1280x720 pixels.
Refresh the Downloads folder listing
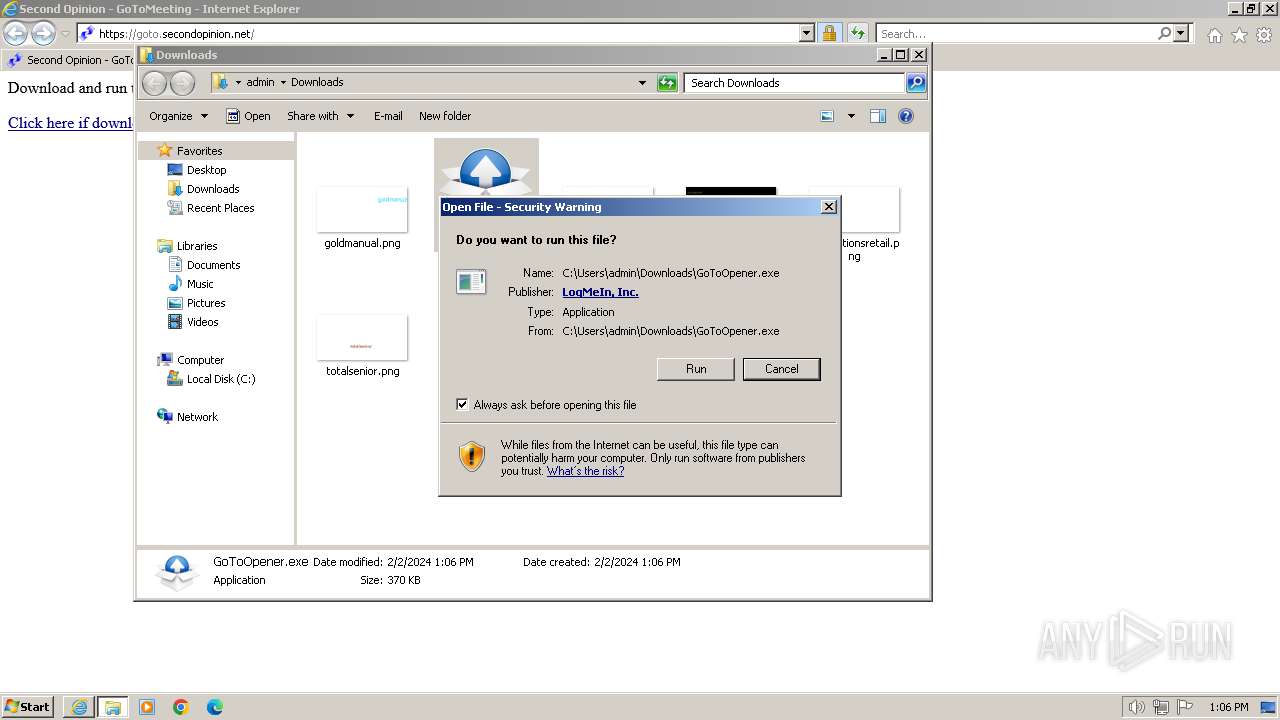tap(667, 83)
